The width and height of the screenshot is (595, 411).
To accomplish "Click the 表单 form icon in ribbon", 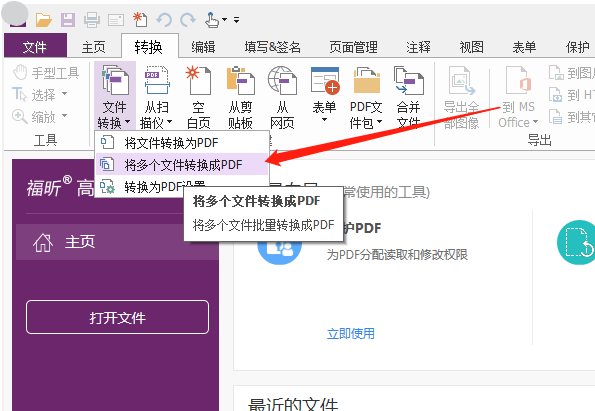I will pyautogui.click(x=324, y=80).
